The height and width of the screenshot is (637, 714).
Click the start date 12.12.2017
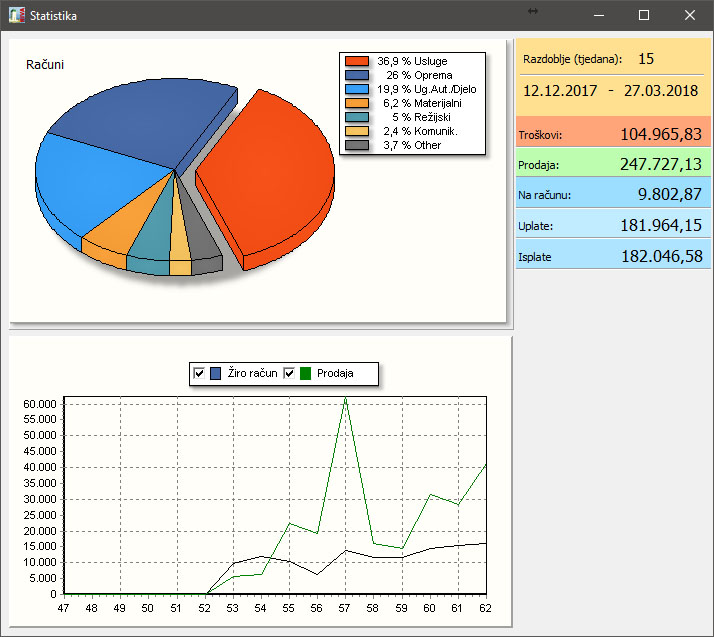click(560, 90)
